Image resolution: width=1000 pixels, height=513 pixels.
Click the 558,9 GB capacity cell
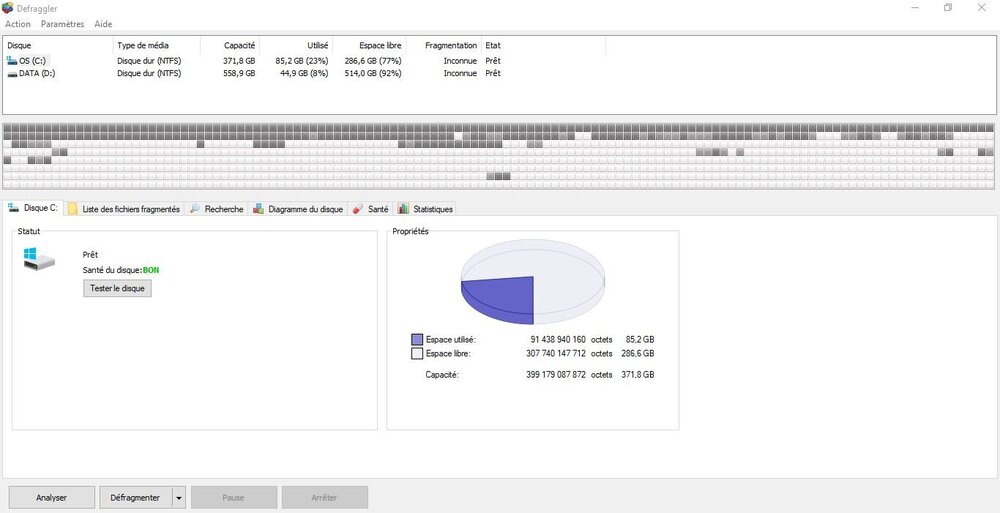239,73
